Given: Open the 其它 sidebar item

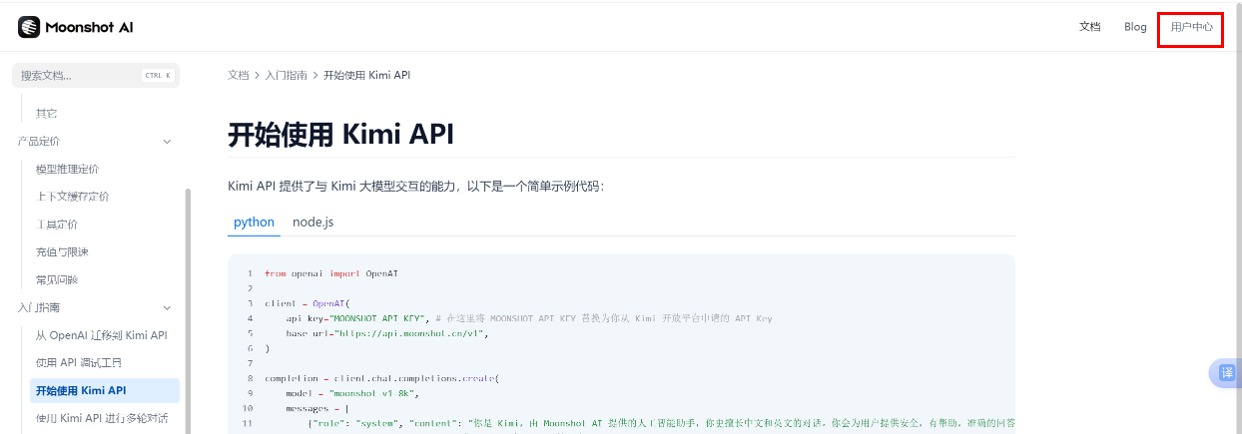Looking at the screenshot, I should click(46, 113).
